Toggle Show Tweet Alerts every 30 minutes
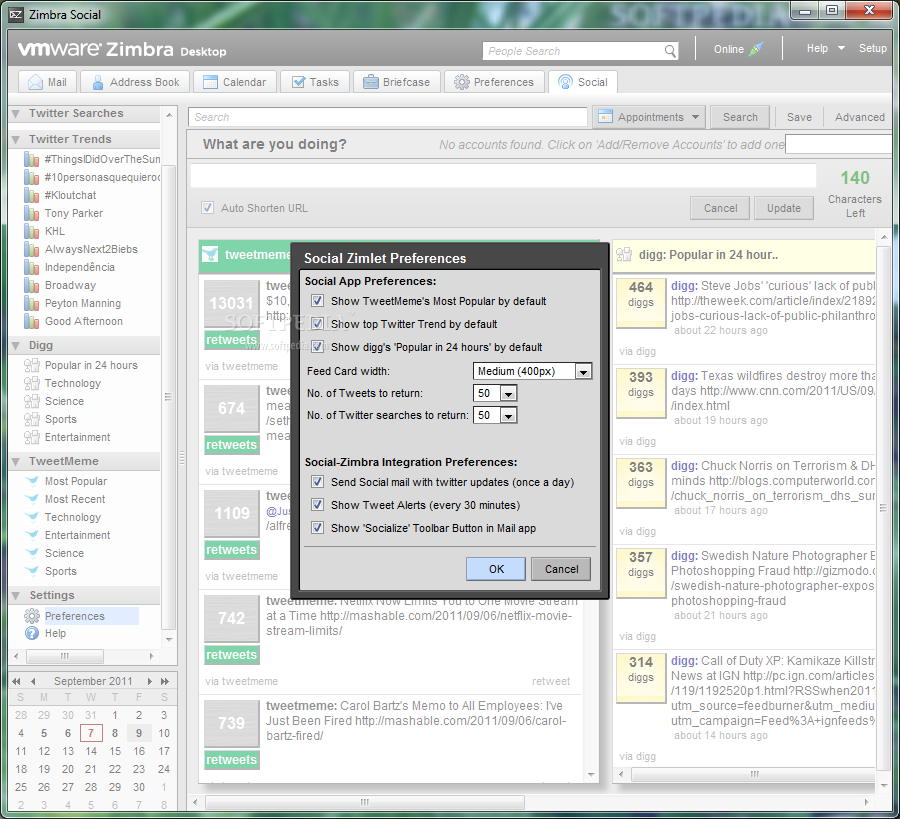 317,504
